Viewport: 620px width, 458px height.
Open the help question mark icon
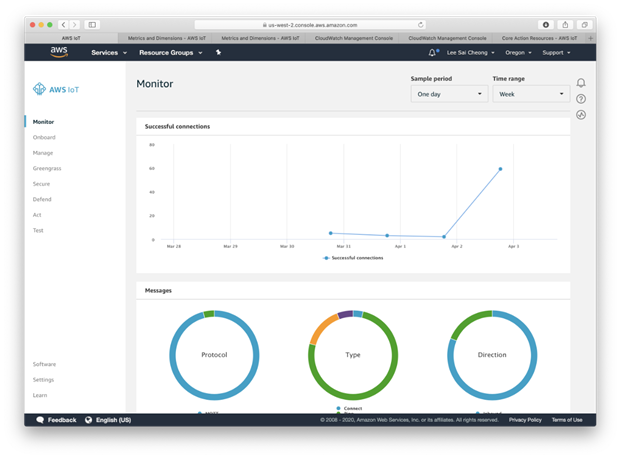click(580, 99)
